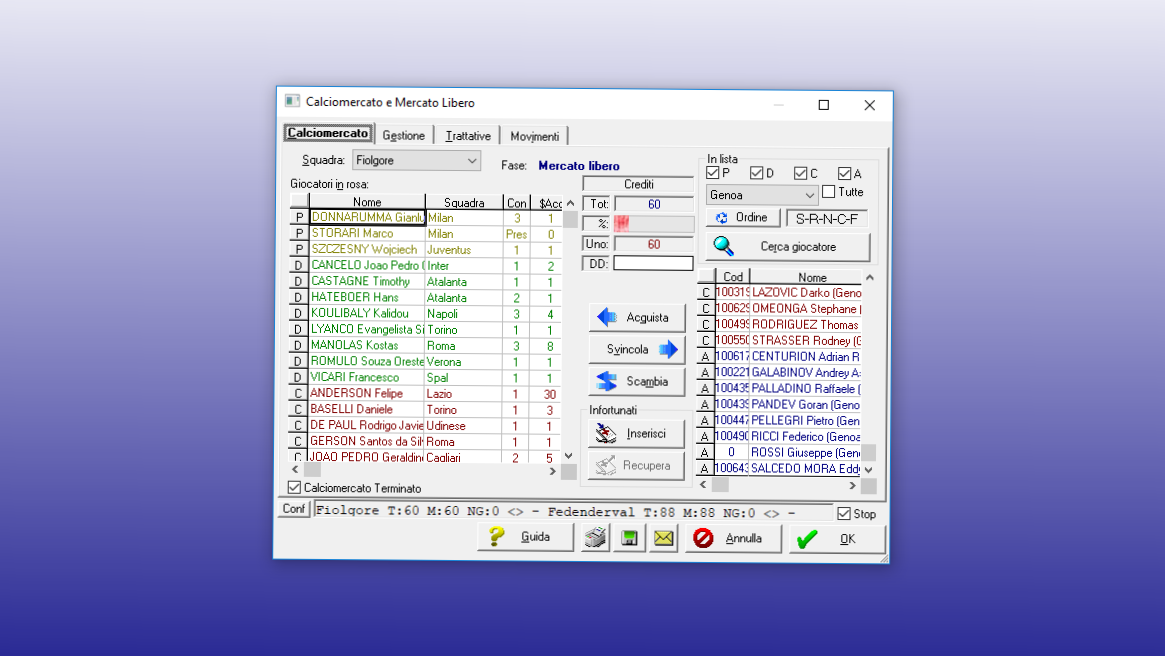This screenshot has width=1165, height=656.
Task: Click the magnifying glass Cerca giocatore icon
Action: 721,246
